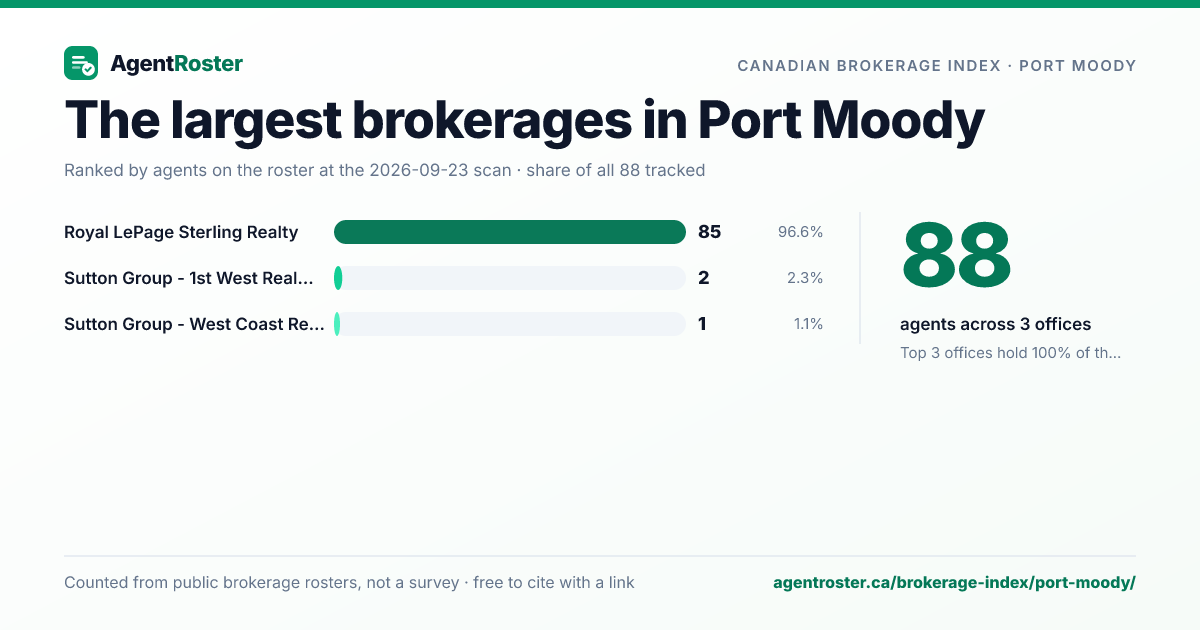Select the Sutton Group - West Coast Realty label
This screenshot has height=630, width=1200.
coord(194,324)
